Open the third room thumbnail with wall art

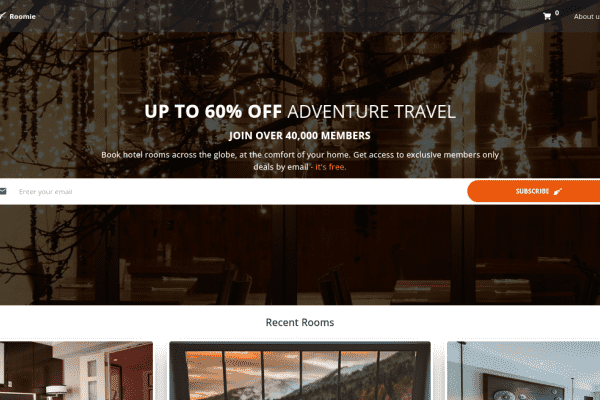(523, 371)
